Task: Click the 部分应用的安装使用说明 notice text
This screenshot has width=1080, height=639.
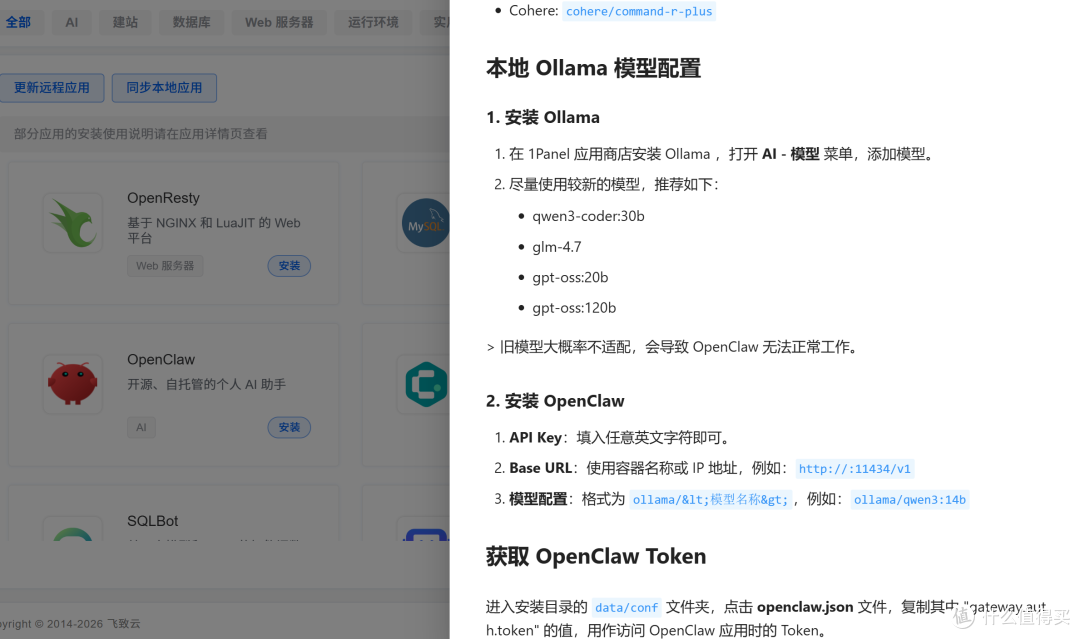Action: [141, 134]
